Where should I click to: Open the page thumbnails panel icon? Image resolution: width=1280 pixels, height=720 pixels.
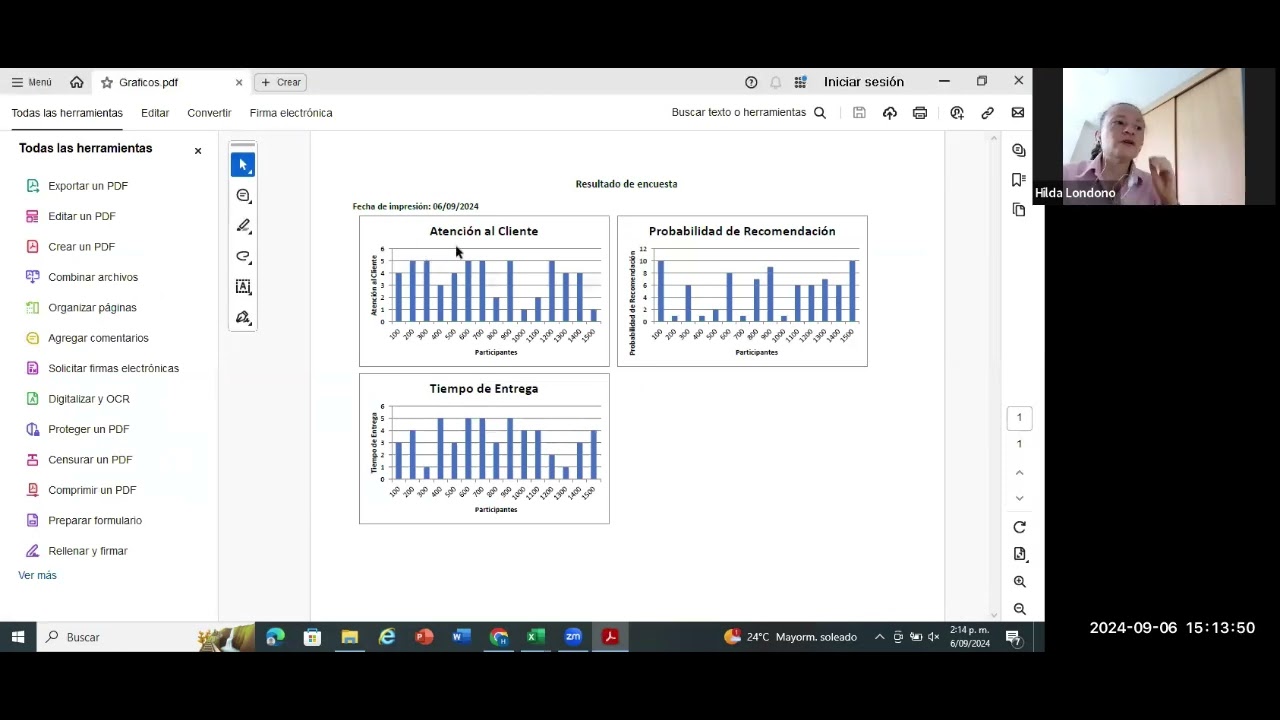point(1019,210)
